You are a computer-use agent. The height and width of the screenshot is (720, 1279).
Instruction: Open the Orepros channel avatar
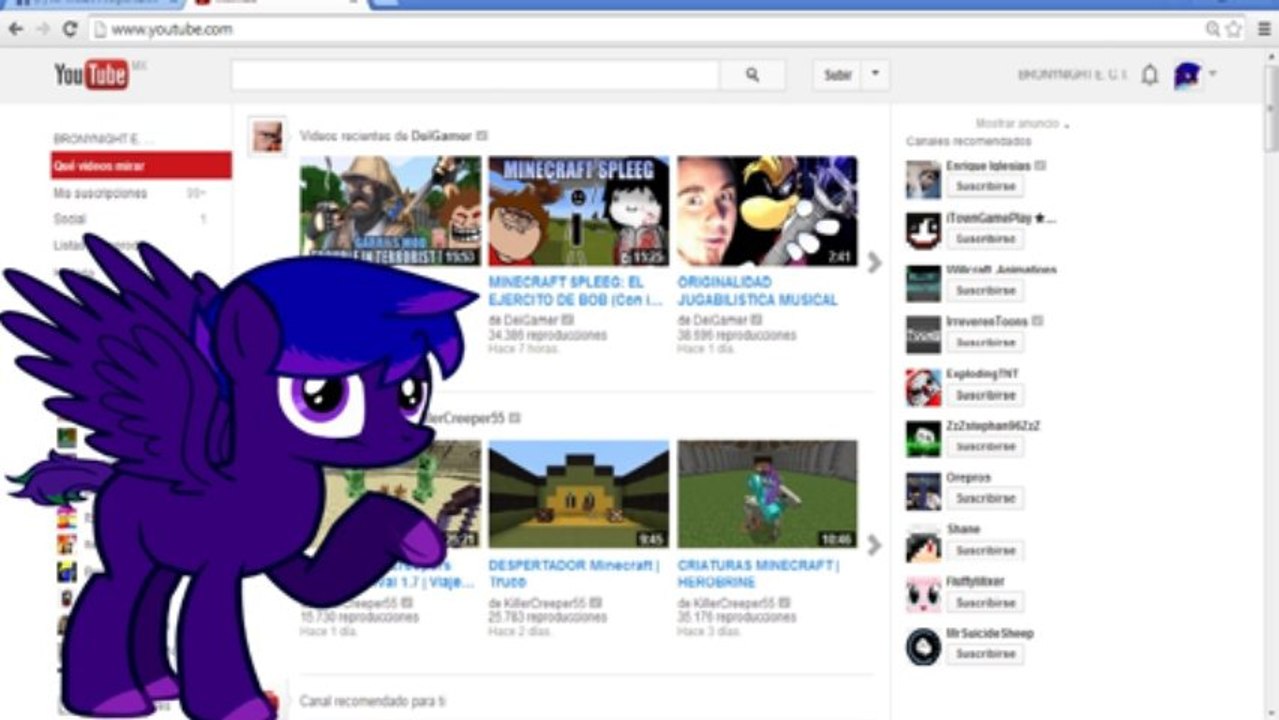point(923,491)
